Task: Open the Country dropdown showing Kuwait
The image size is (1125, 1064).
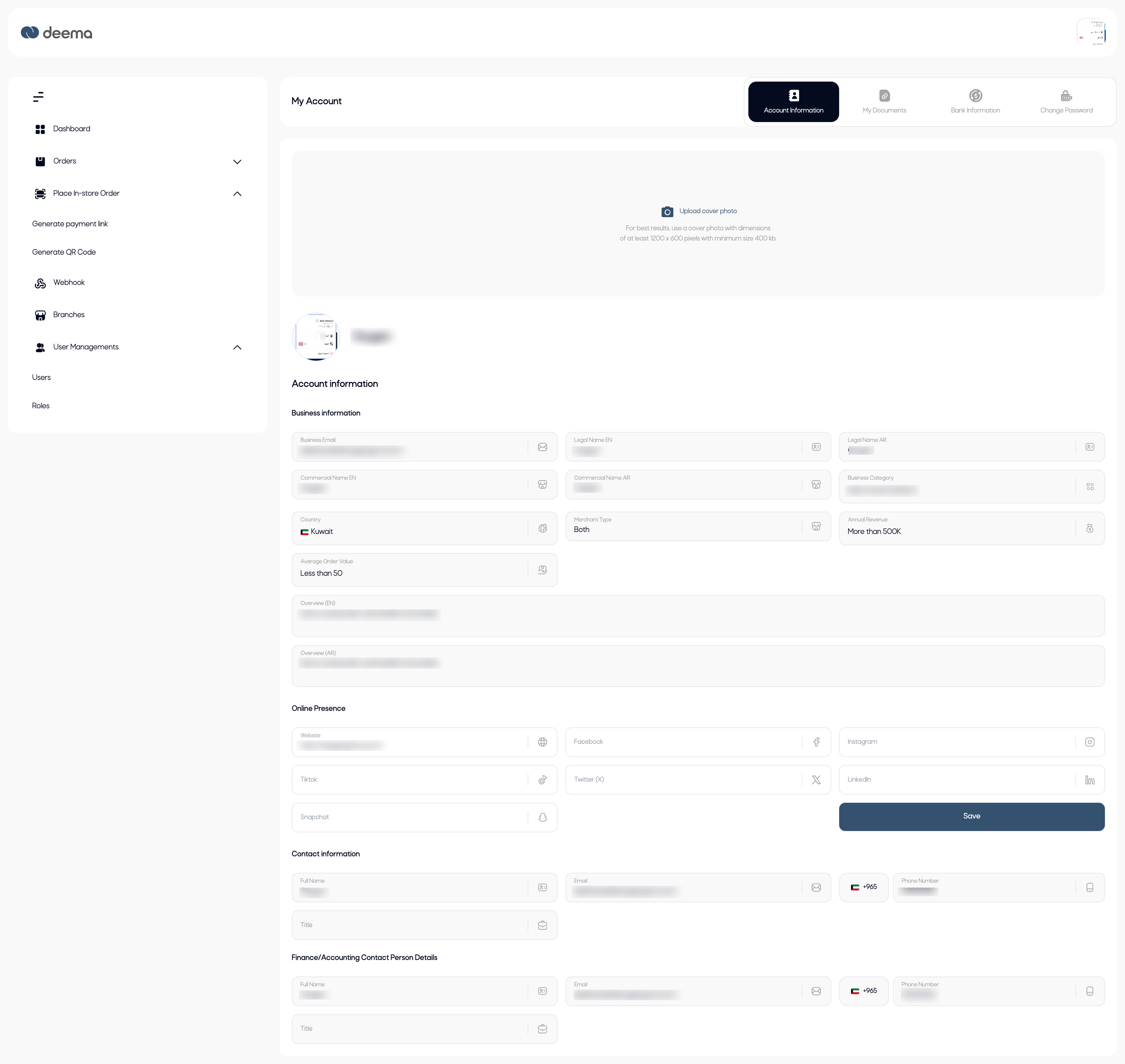Action: [414, 529]
